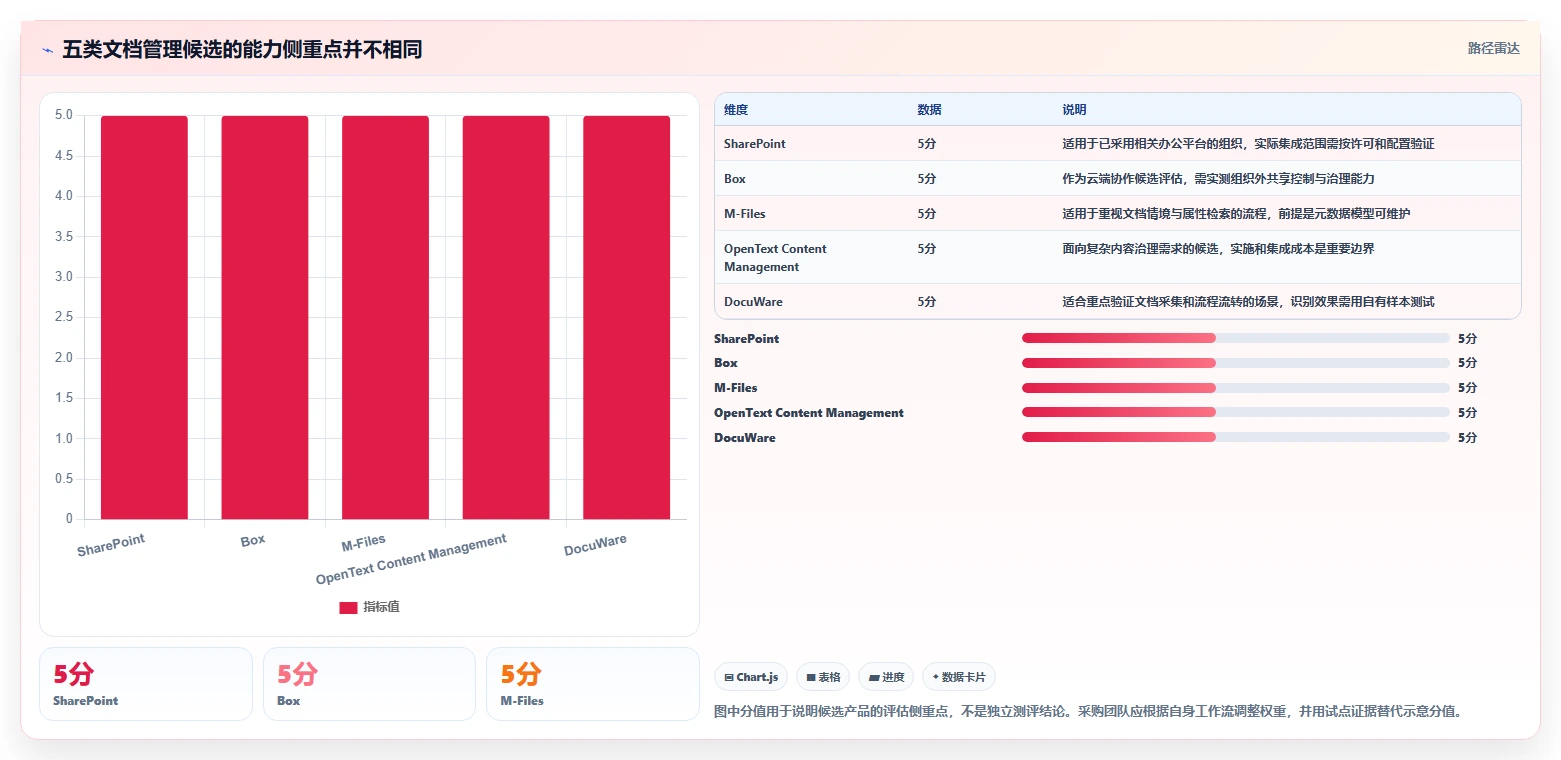Open the M-Files 5分 data card

592,684
